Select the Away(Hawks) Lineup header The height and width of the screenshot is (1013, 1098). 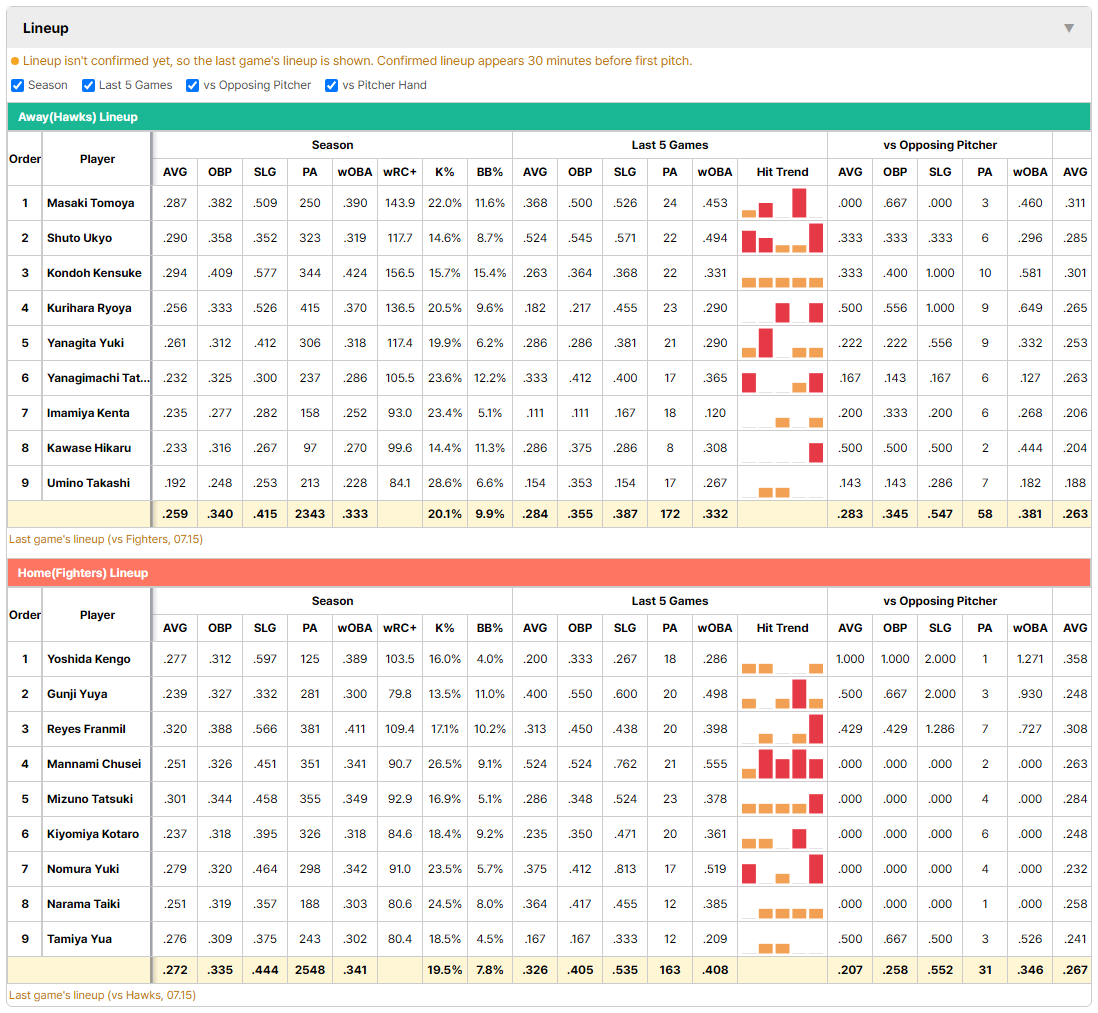tap(549, 117)
